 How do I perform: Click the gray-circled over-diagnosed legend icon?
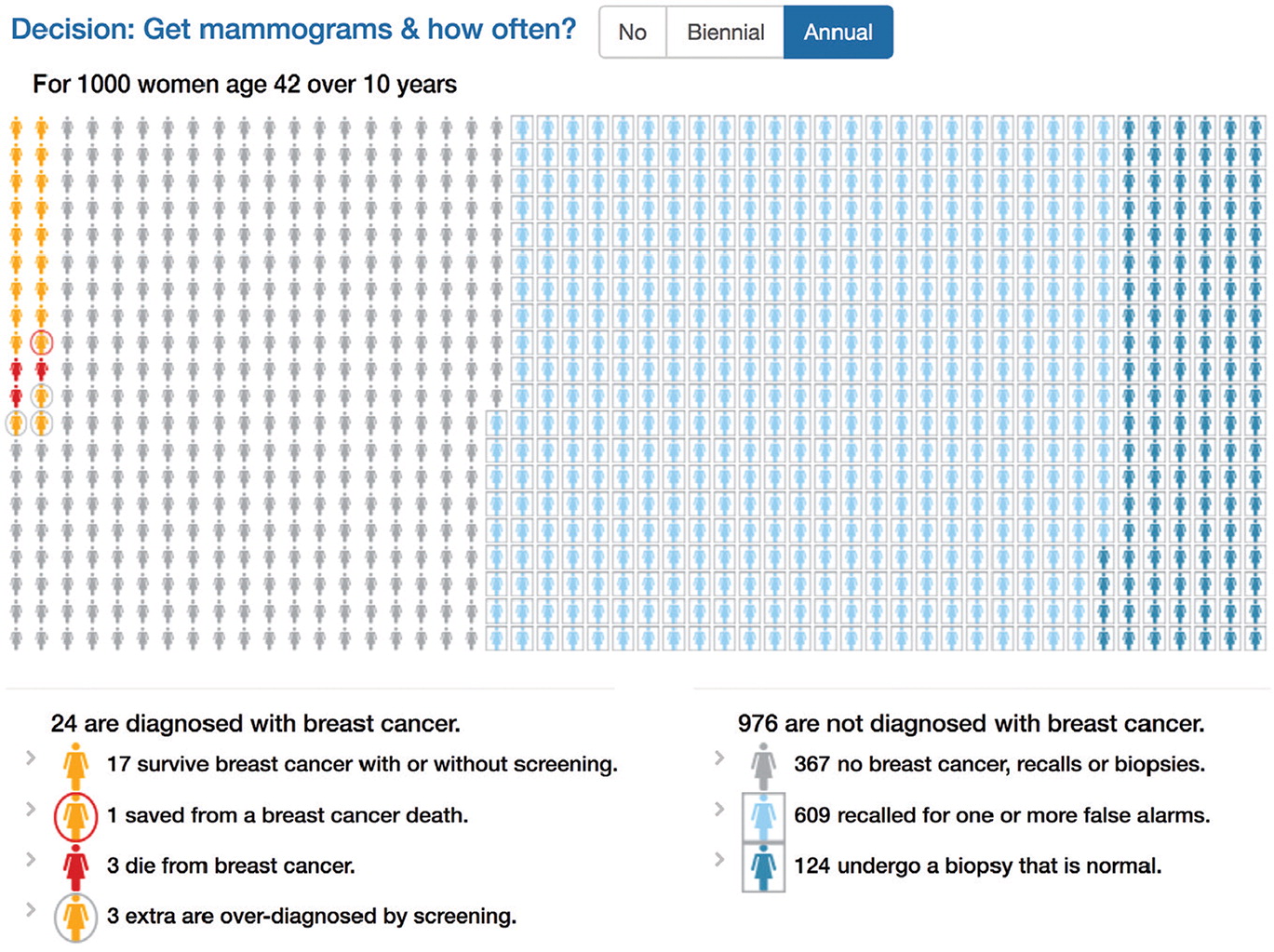click(x=75, y=917)
